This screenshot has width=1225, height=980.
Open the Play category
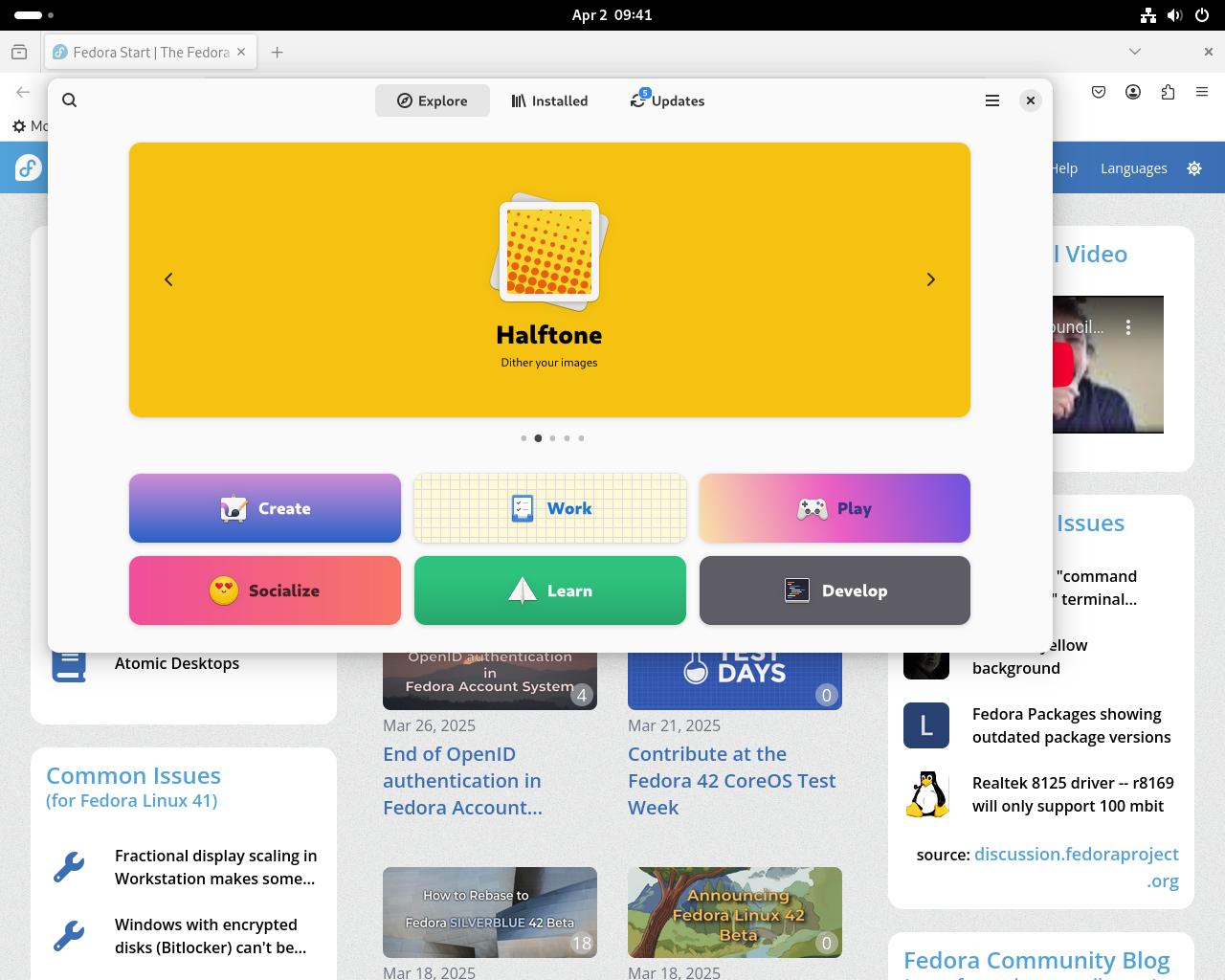click(835, 508)
